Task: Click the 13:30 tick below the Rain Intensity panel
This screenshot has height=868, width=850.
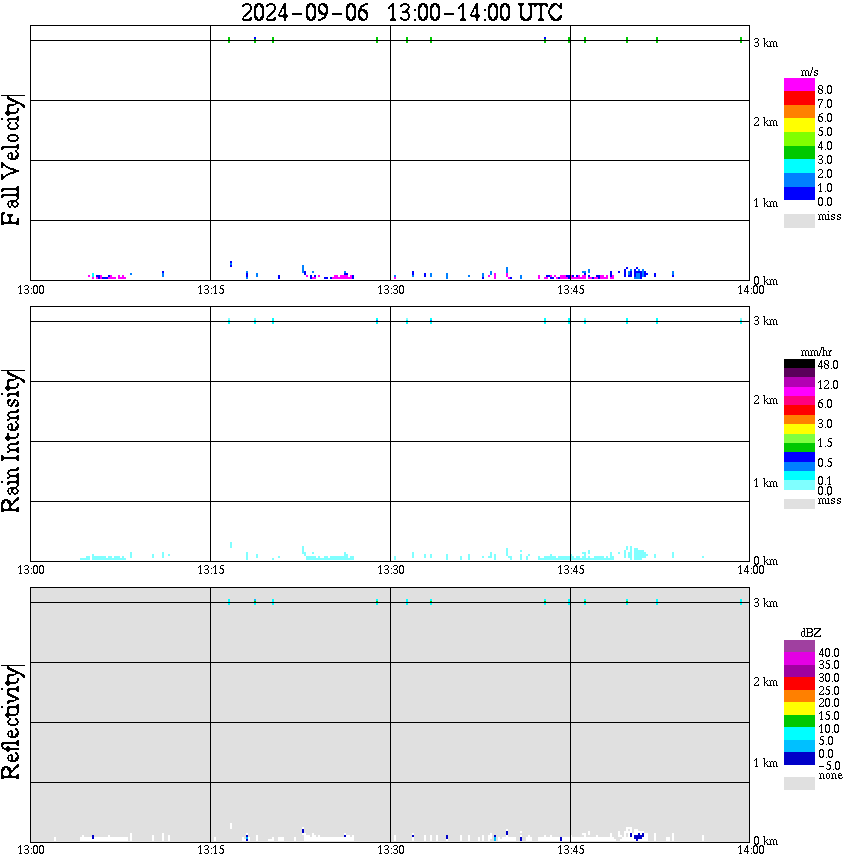Action: [x=390, y=570]
